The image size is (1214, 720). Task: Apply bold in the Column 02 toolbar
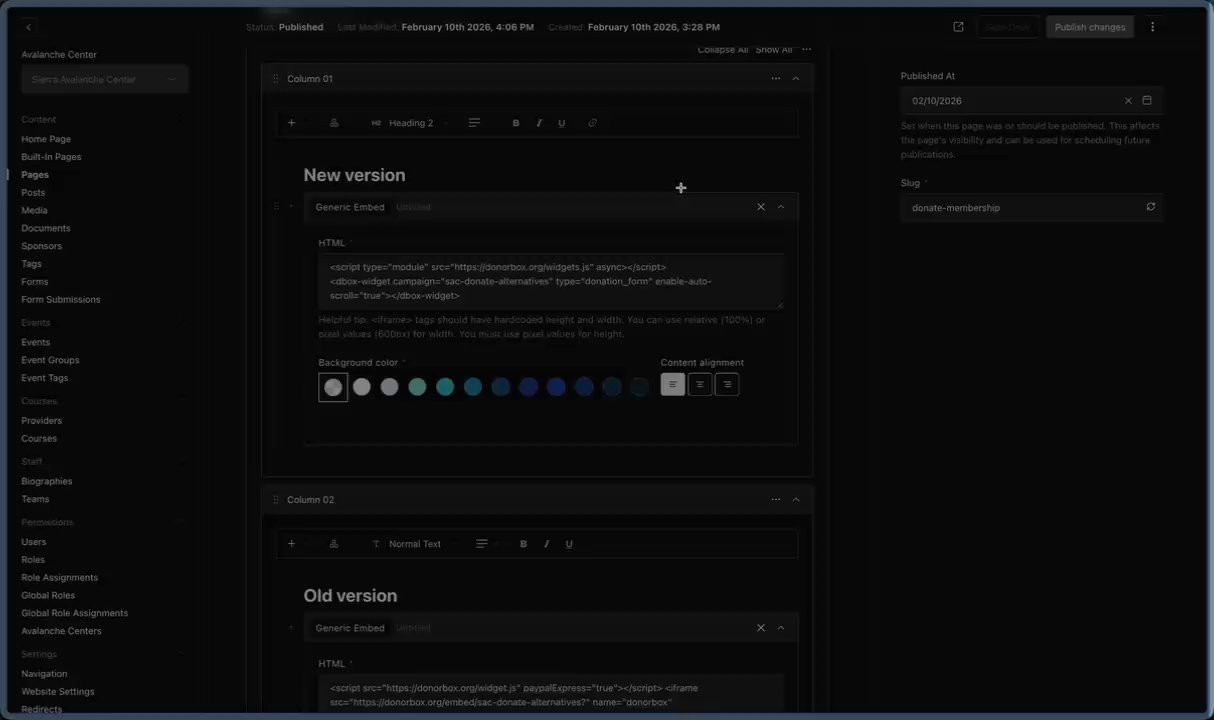tap(523, 544)
